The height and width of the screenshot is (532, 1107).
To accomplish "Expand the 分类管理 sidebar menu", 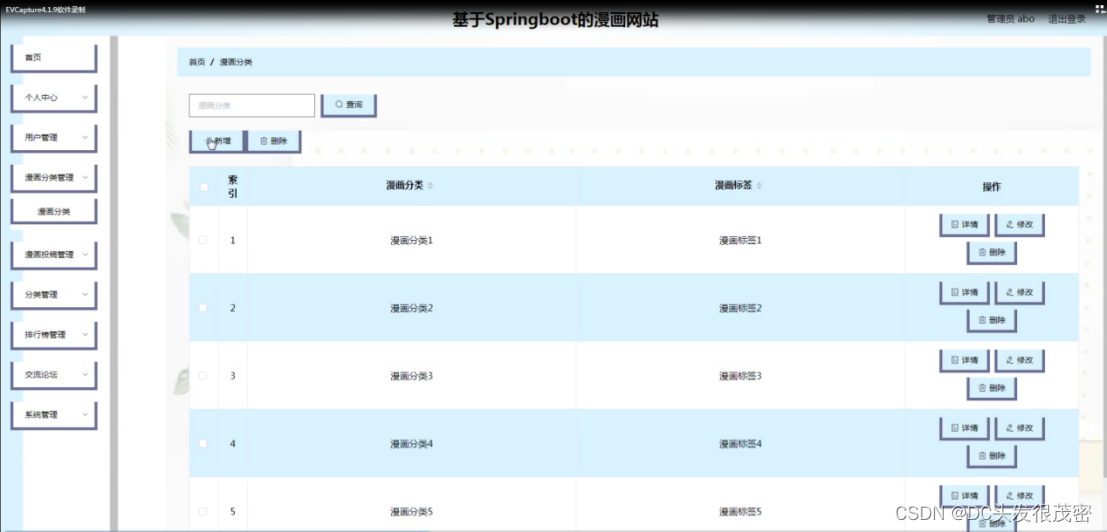I will tap(54, 295).
